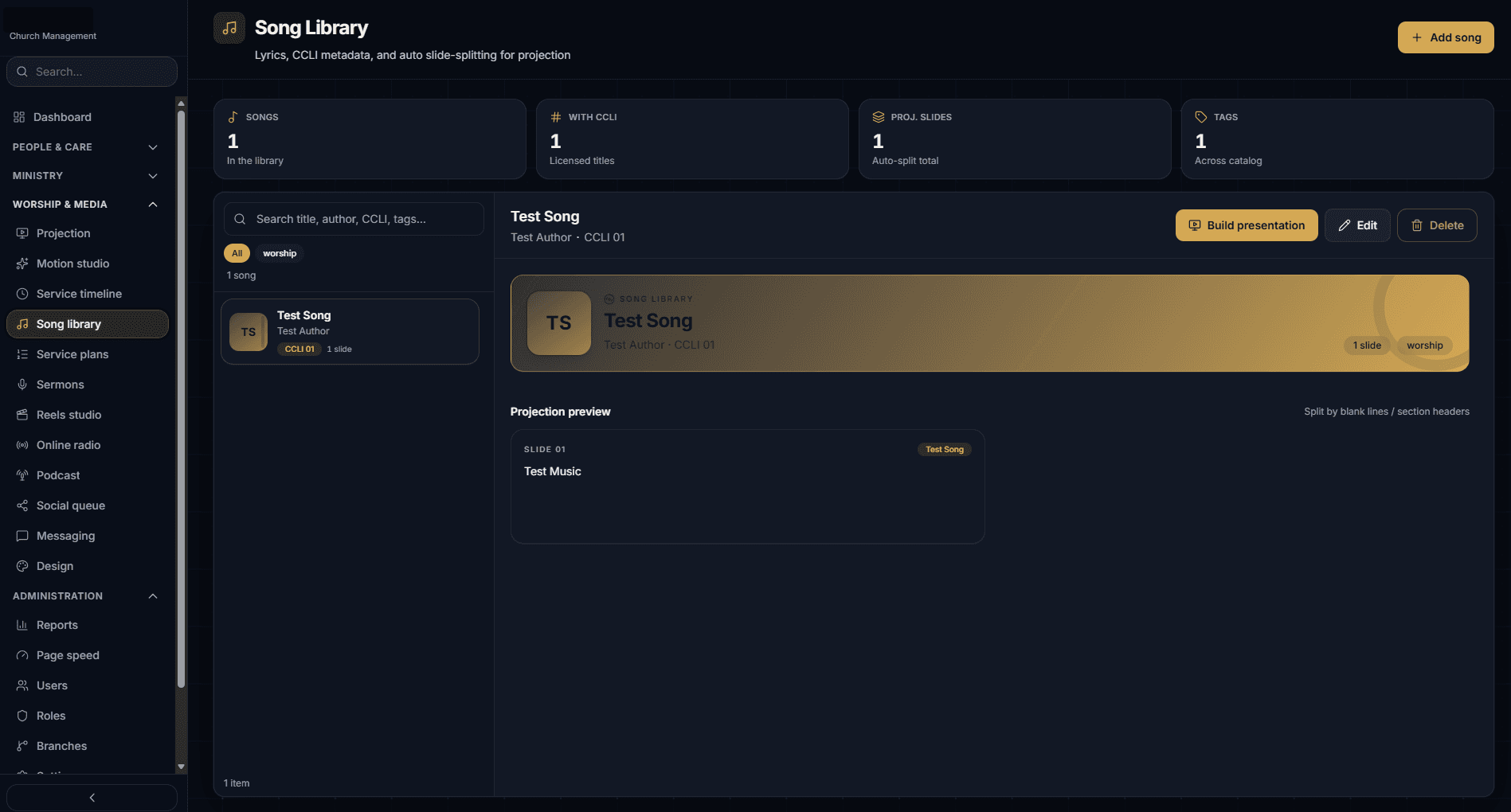The width and height of the screenshot is (1511, 812).
Task: Open Page speed gauge icon
Action: point(22,655)
